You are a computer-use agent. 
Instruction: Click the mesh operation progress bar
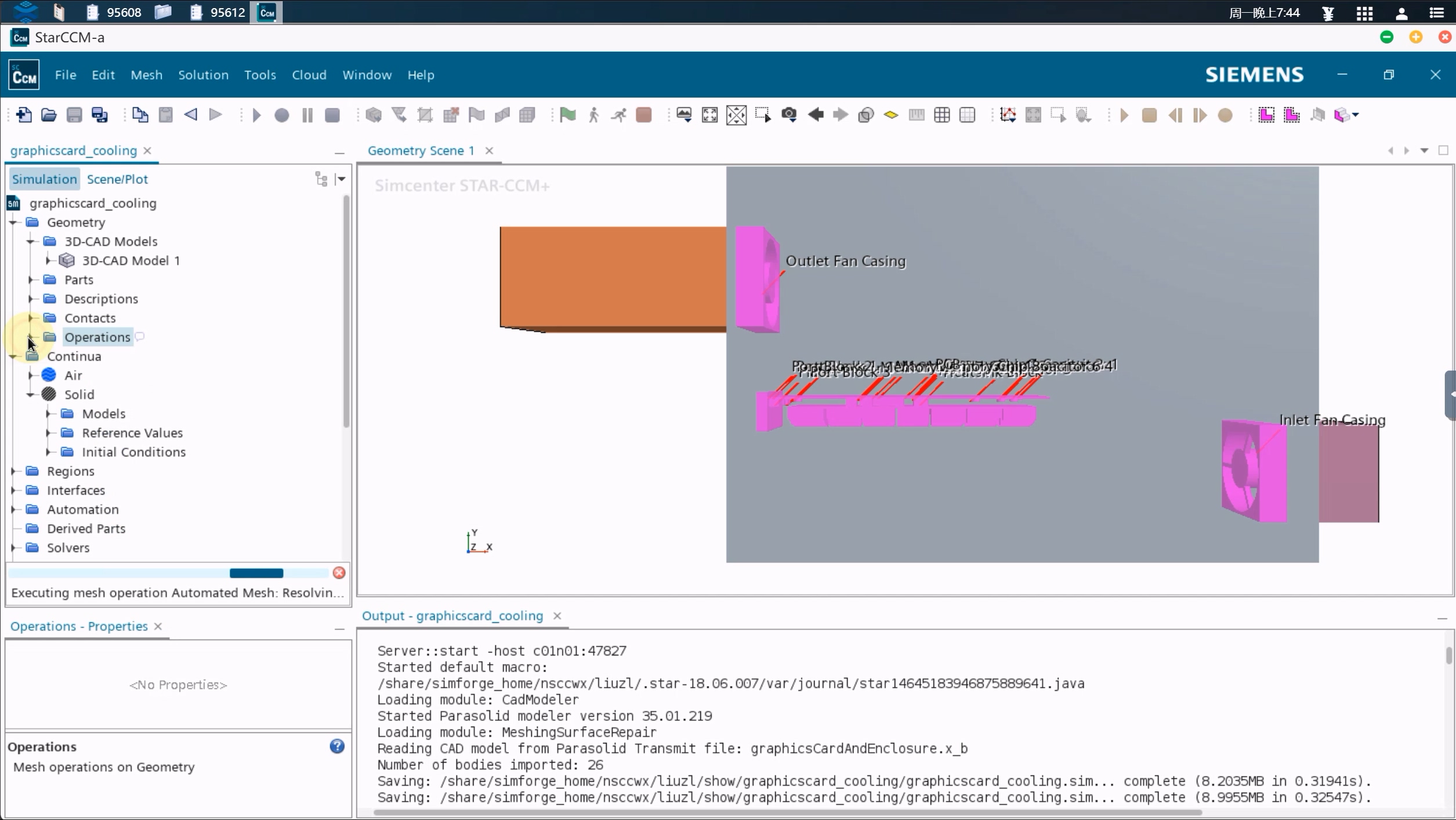[x=168, y=573]
